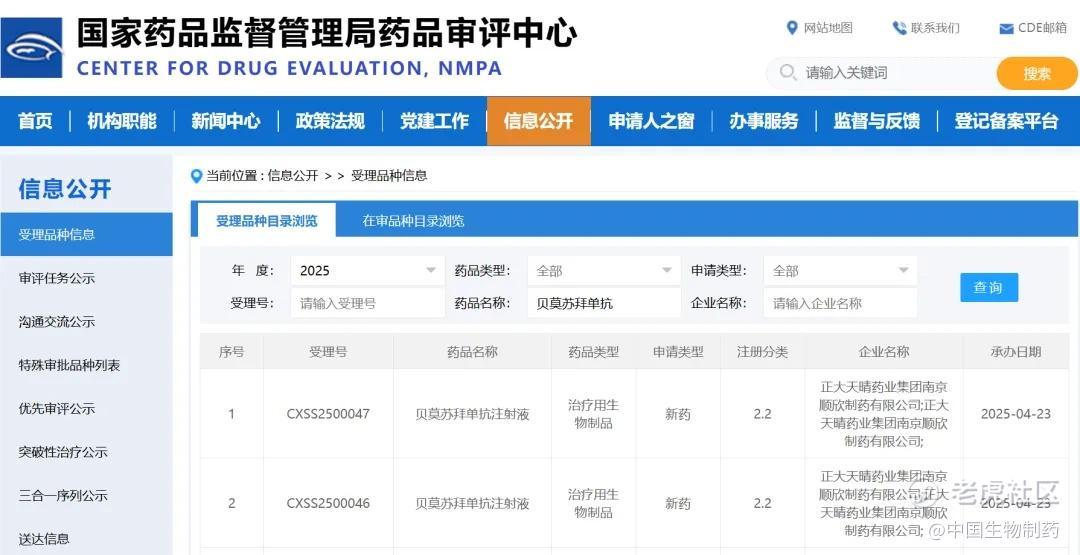The image size is (1080, 555).
Task: Click the 企业名称 input field
Action: [840, 303]
